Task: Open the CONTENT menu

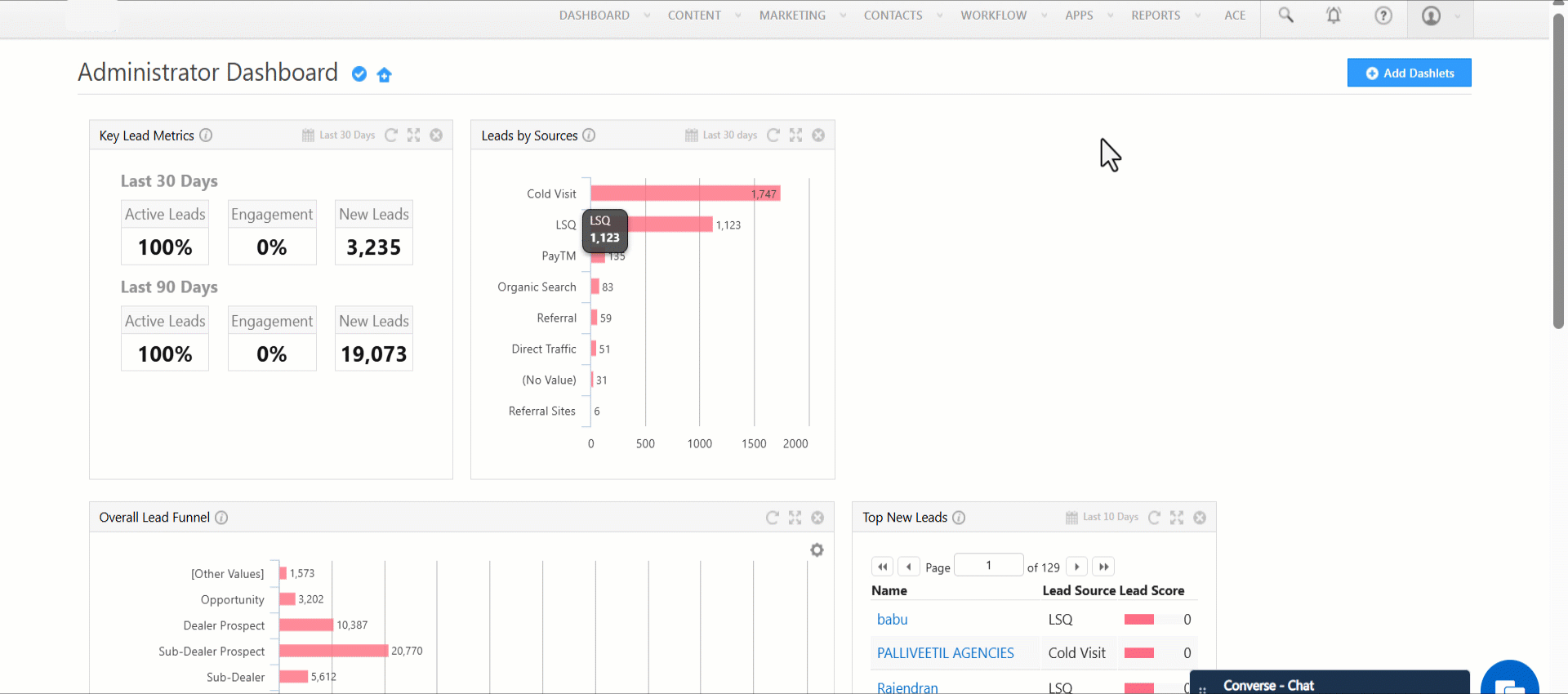Action: click(x=694, y=16)
